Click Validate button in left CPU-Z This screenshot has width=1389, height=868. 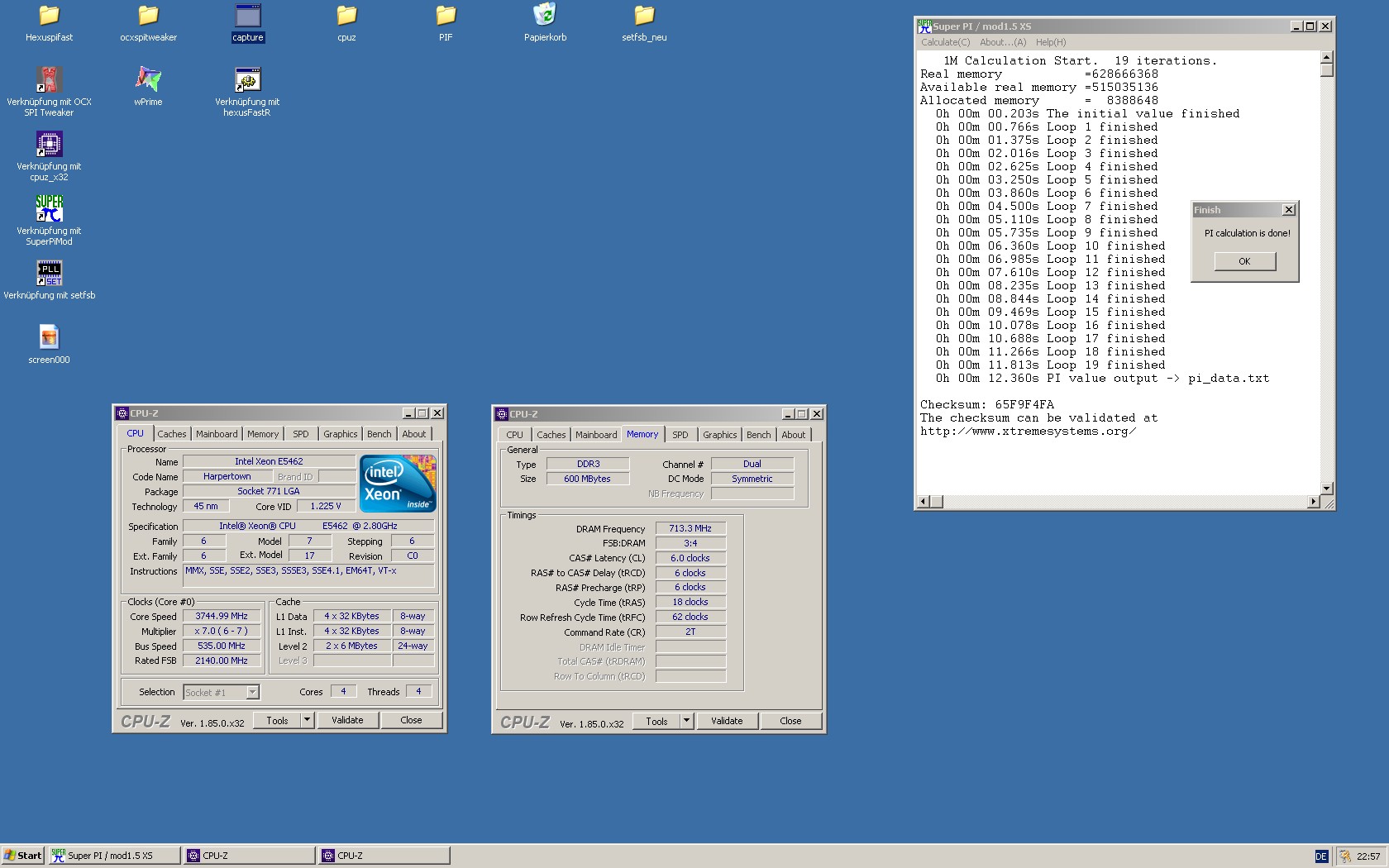347,720
